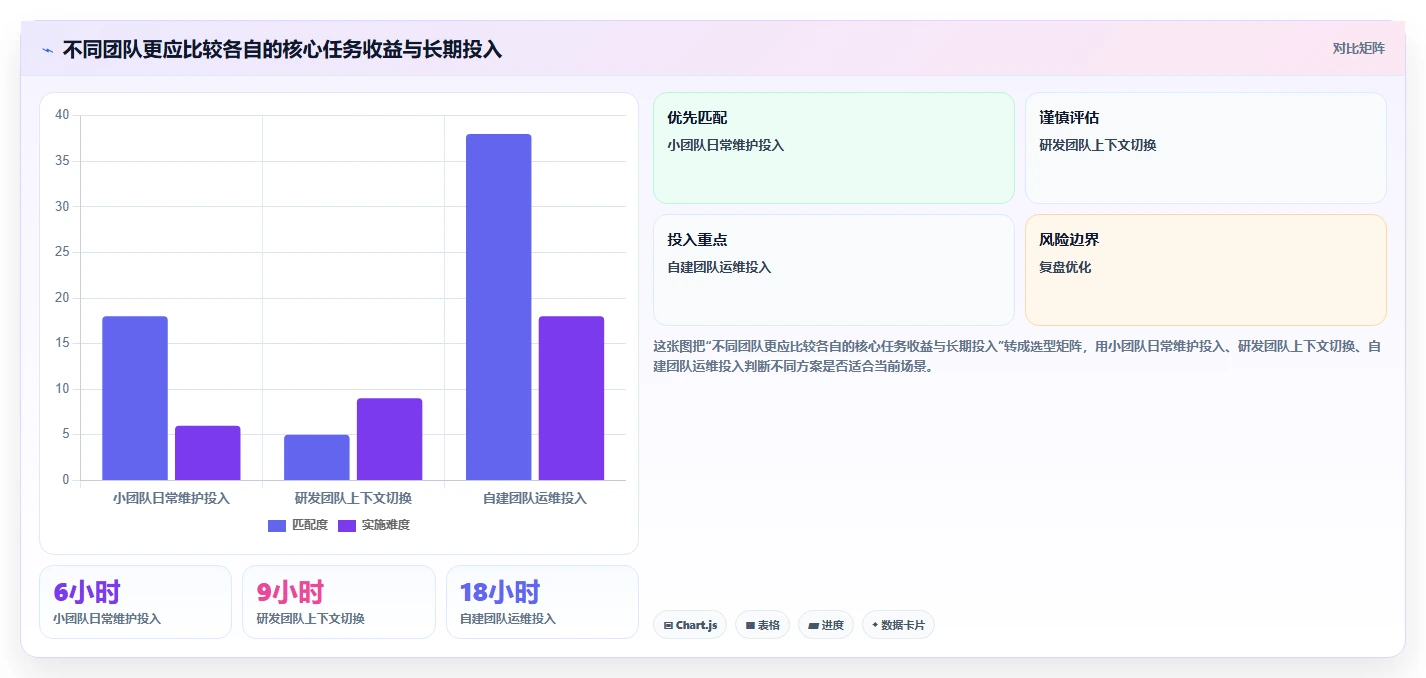1426x678 pixels.
Task: Open the 谨慎评估 matrix card
Action: (x=1206, y=148)
